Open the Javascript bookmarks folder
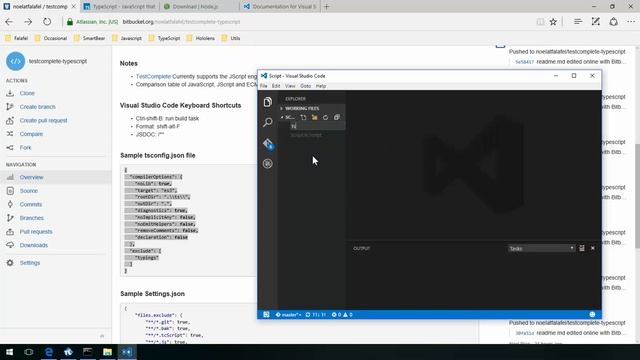The width and height of the screenshot is (640, 360). coord(127,38)
